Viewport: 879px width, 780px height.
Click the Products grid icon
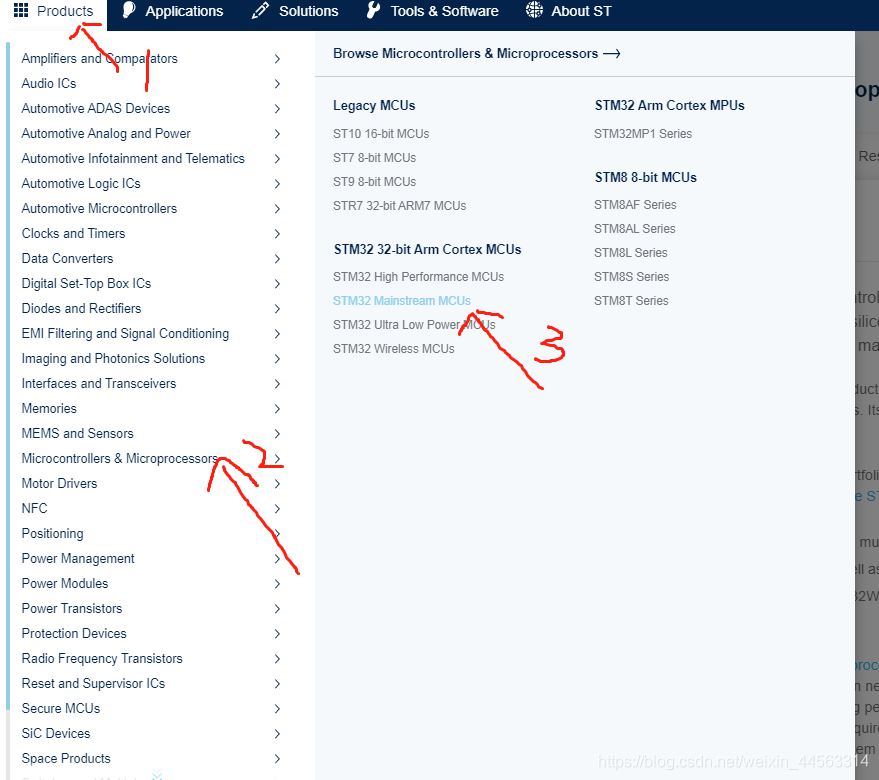click(x=21, y=10)
